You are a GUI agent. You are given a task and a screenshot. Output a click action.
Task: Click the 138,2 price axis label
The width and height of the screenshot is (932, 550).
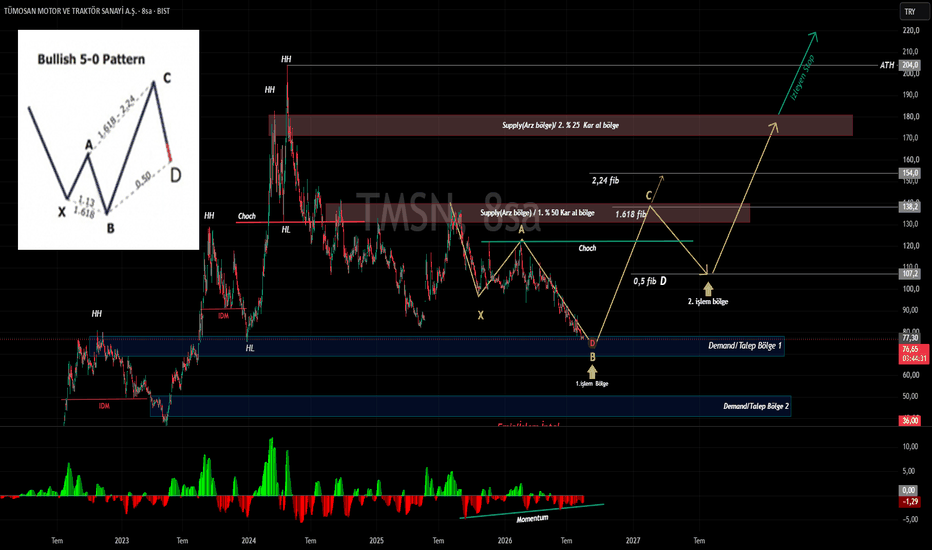pos(910,207)
